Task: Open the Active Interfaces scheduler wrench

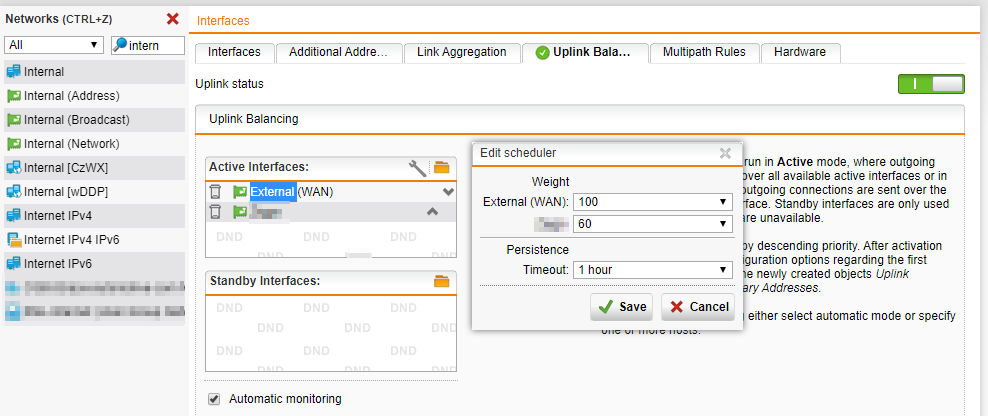Action: click(x=418, y=167)
